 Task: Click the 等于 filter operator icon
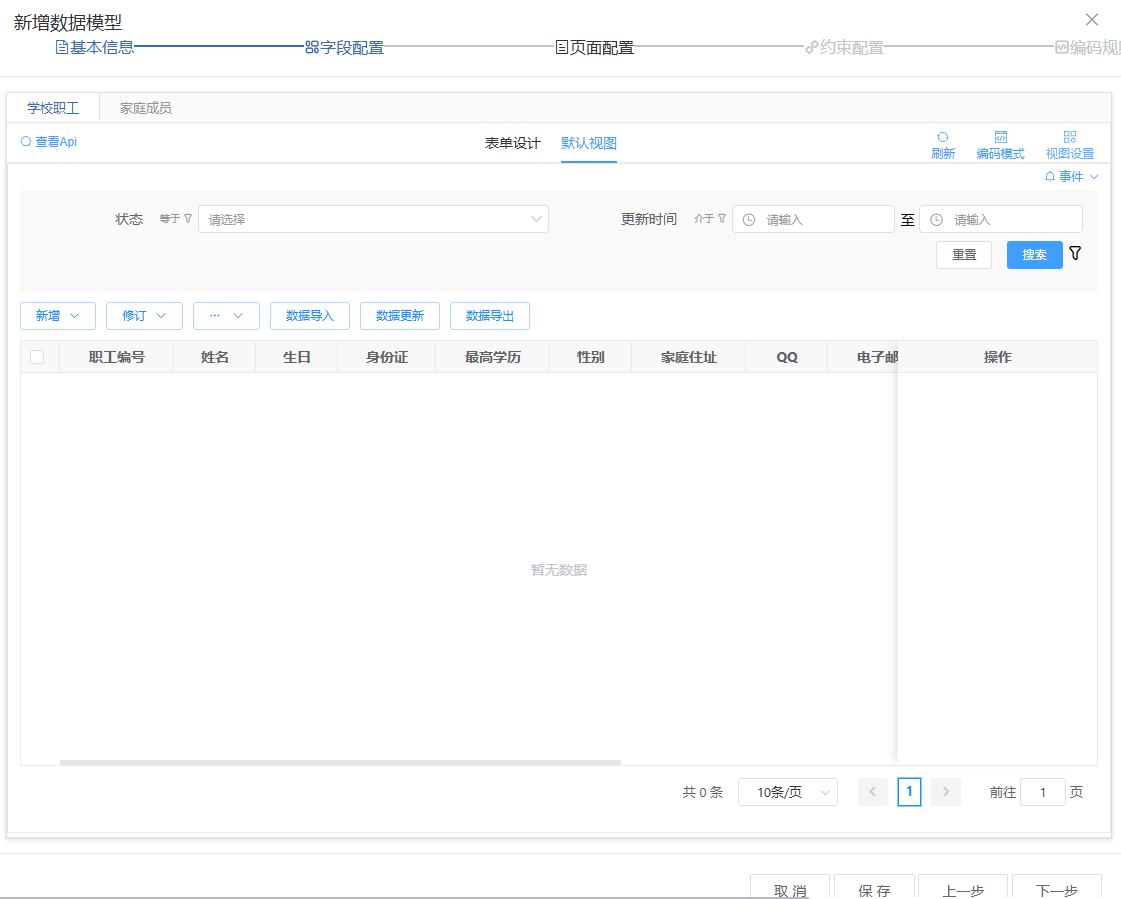[188, 219]
